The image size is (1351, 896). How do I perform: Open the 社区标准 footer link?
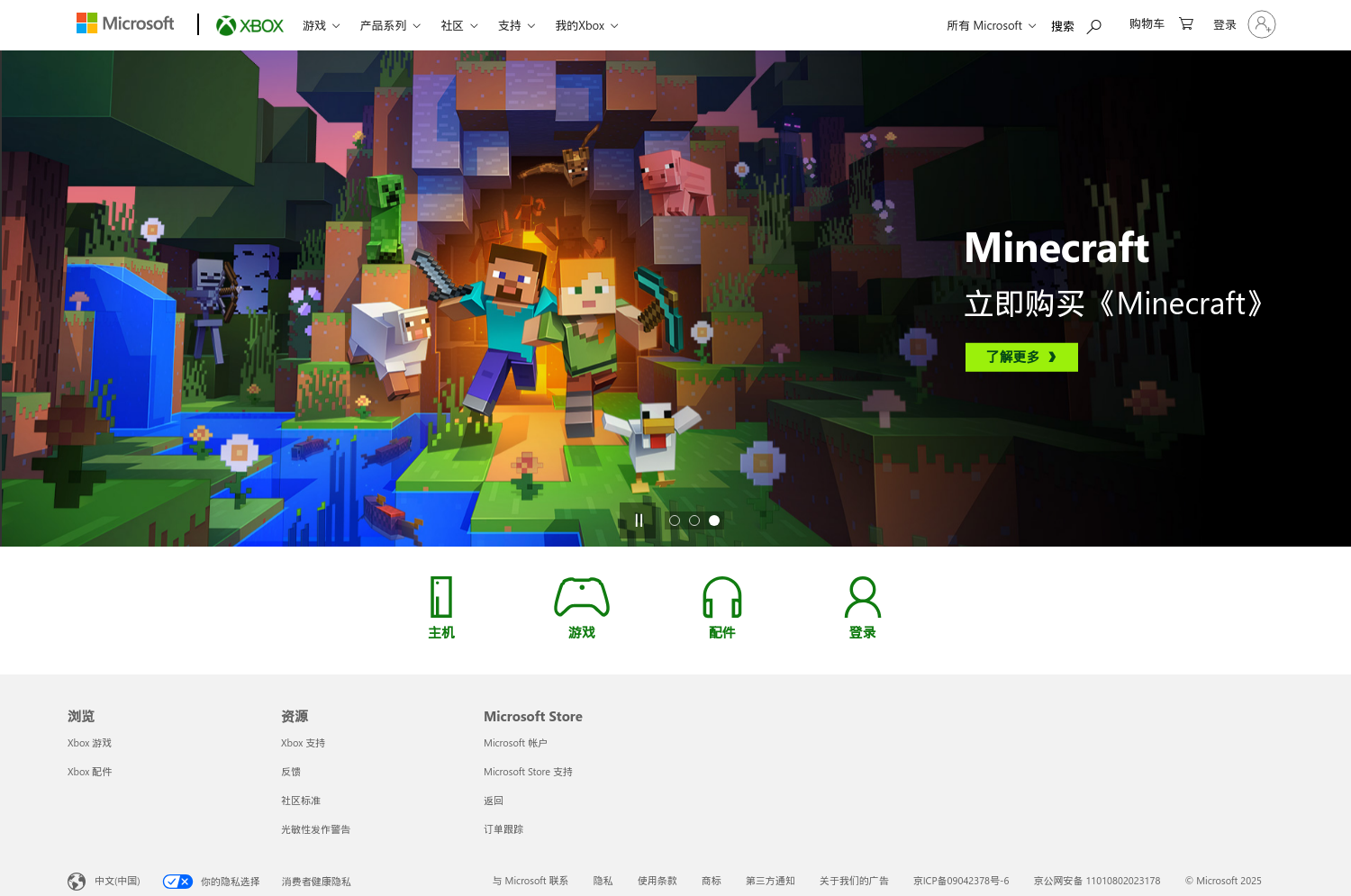click(x=301, y=801)
